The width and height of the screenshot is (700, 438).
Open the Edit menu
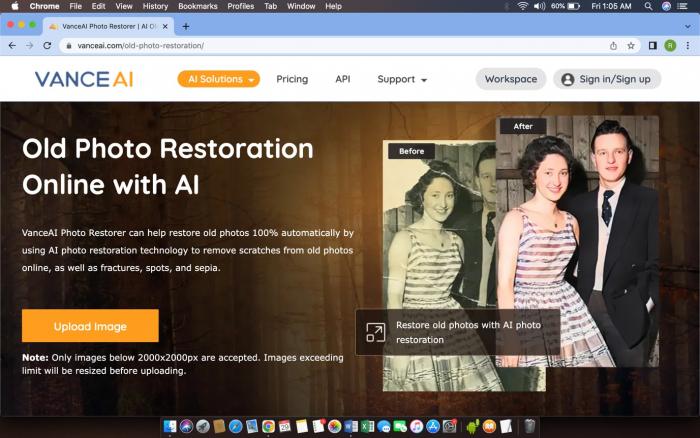[98, 6]
